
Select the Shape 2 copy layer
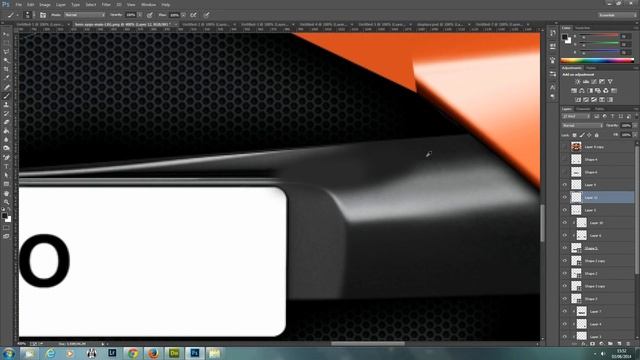598,261
